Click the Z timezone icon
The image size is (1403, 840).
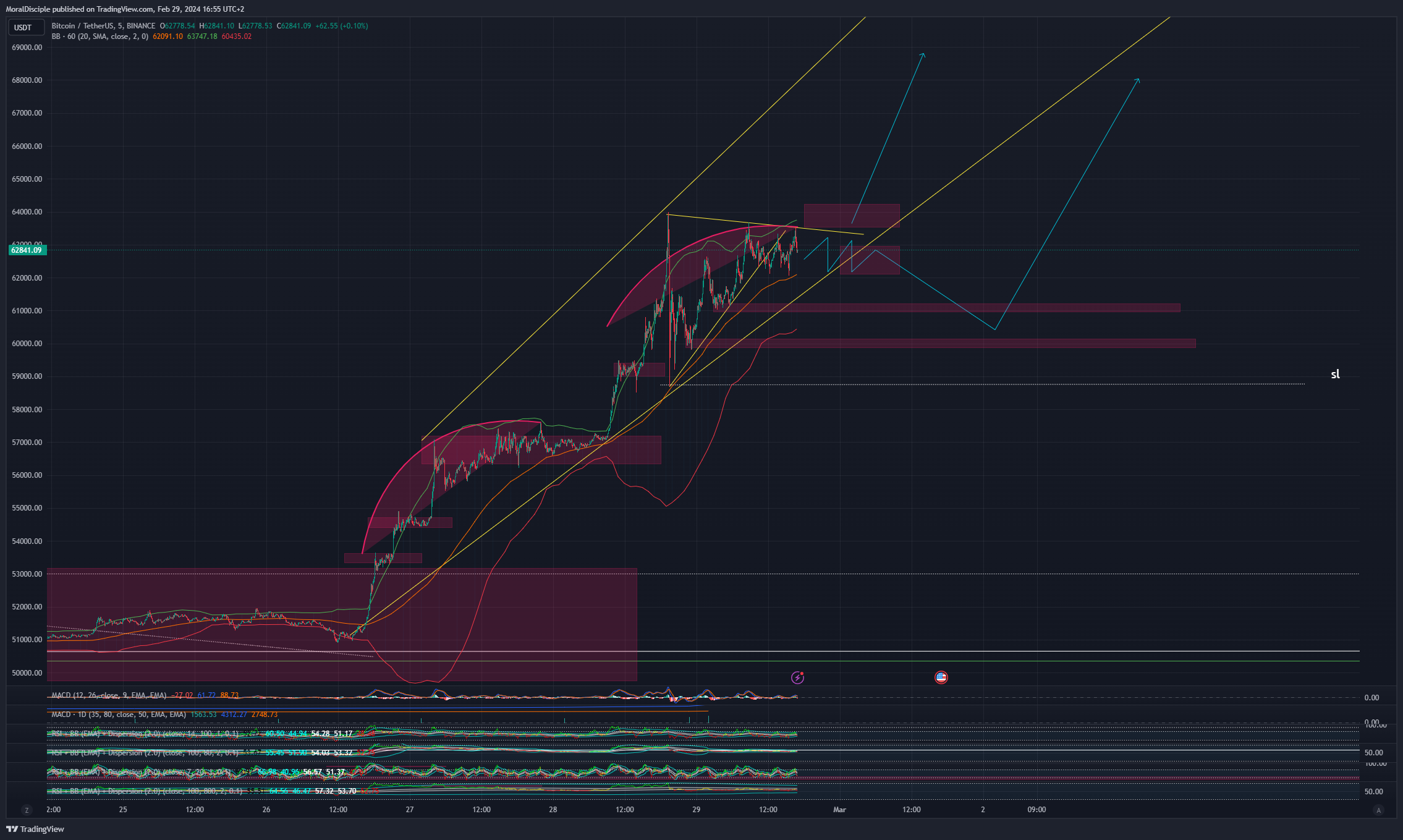coord(27,810)
